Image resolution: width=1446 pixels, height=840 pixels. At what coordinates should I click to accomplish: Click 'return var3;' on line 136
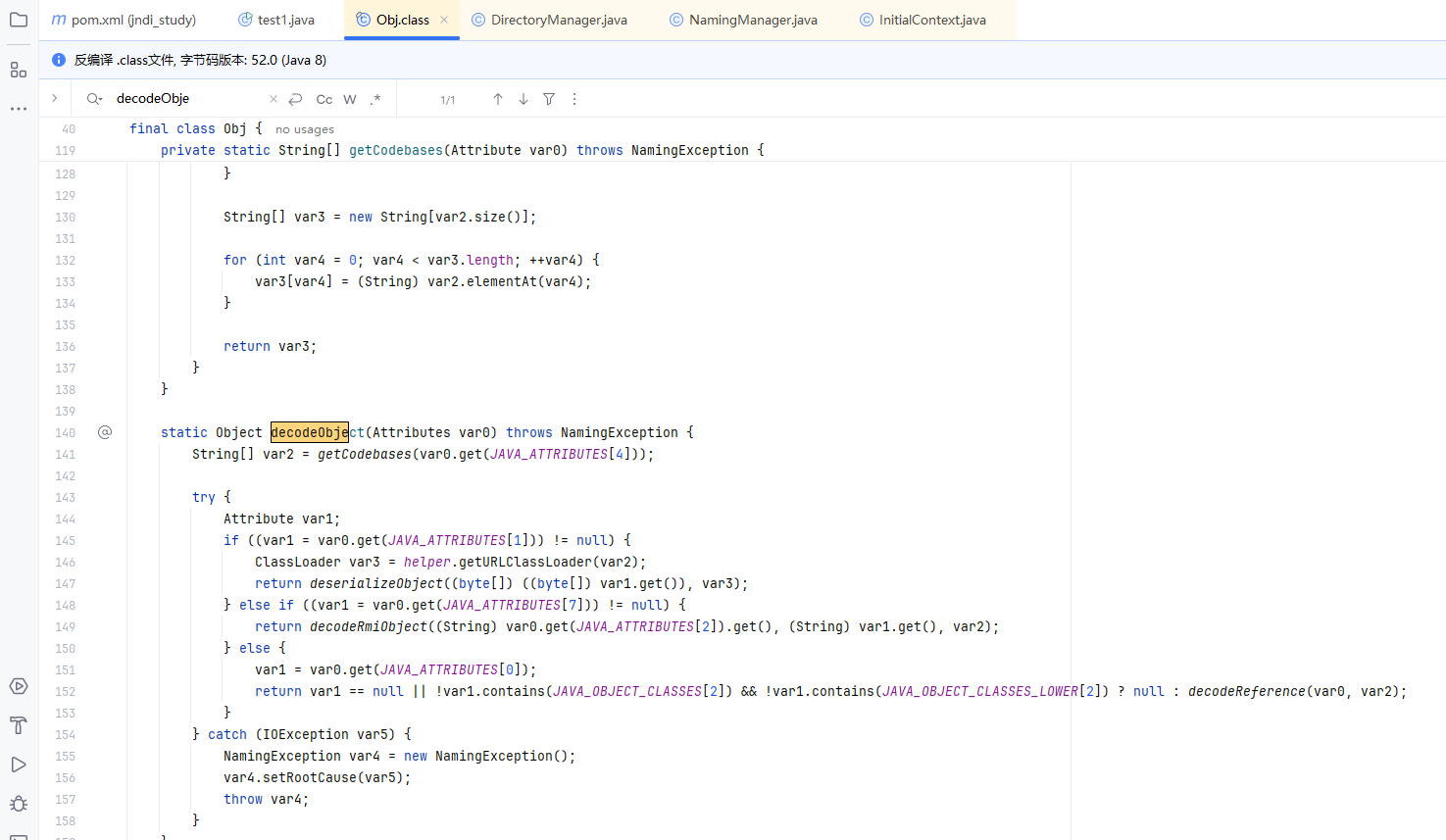[271, 346]
